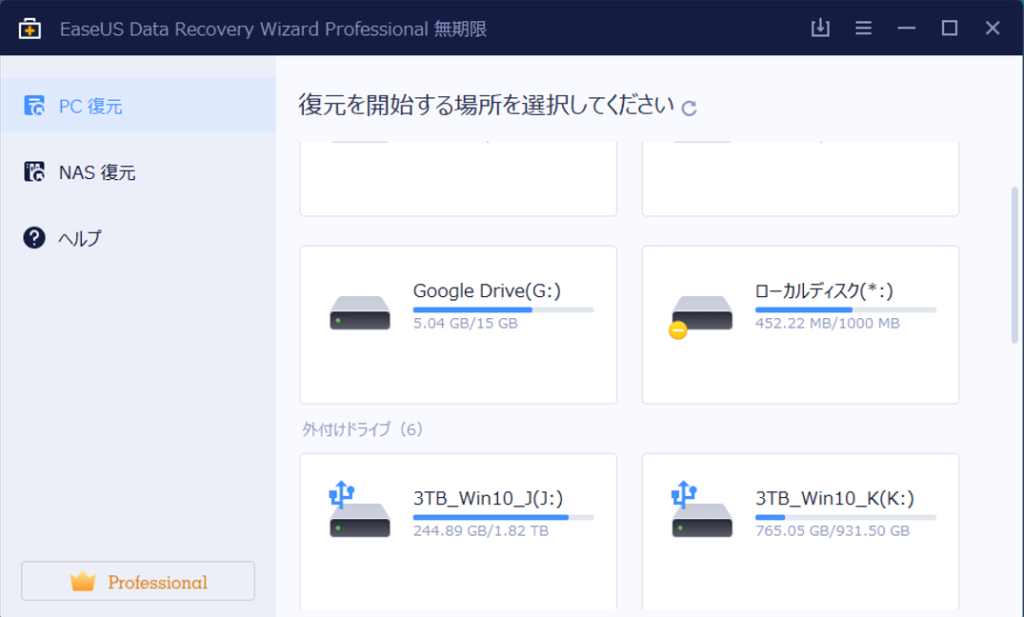
Task: Expand the 外付けドライブ (6) section header
Action: (360, 428)
